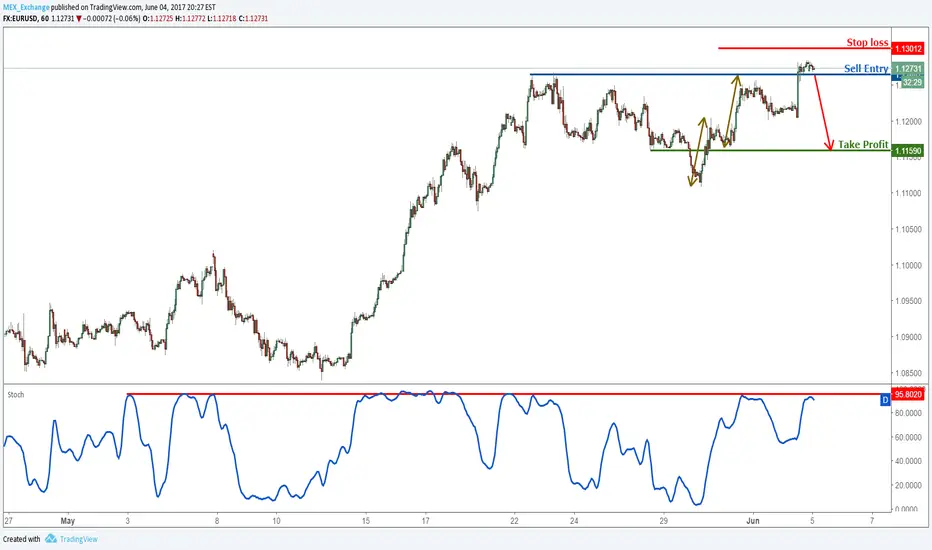Open the TradingView logo link at bottom

tap(71, 539)
